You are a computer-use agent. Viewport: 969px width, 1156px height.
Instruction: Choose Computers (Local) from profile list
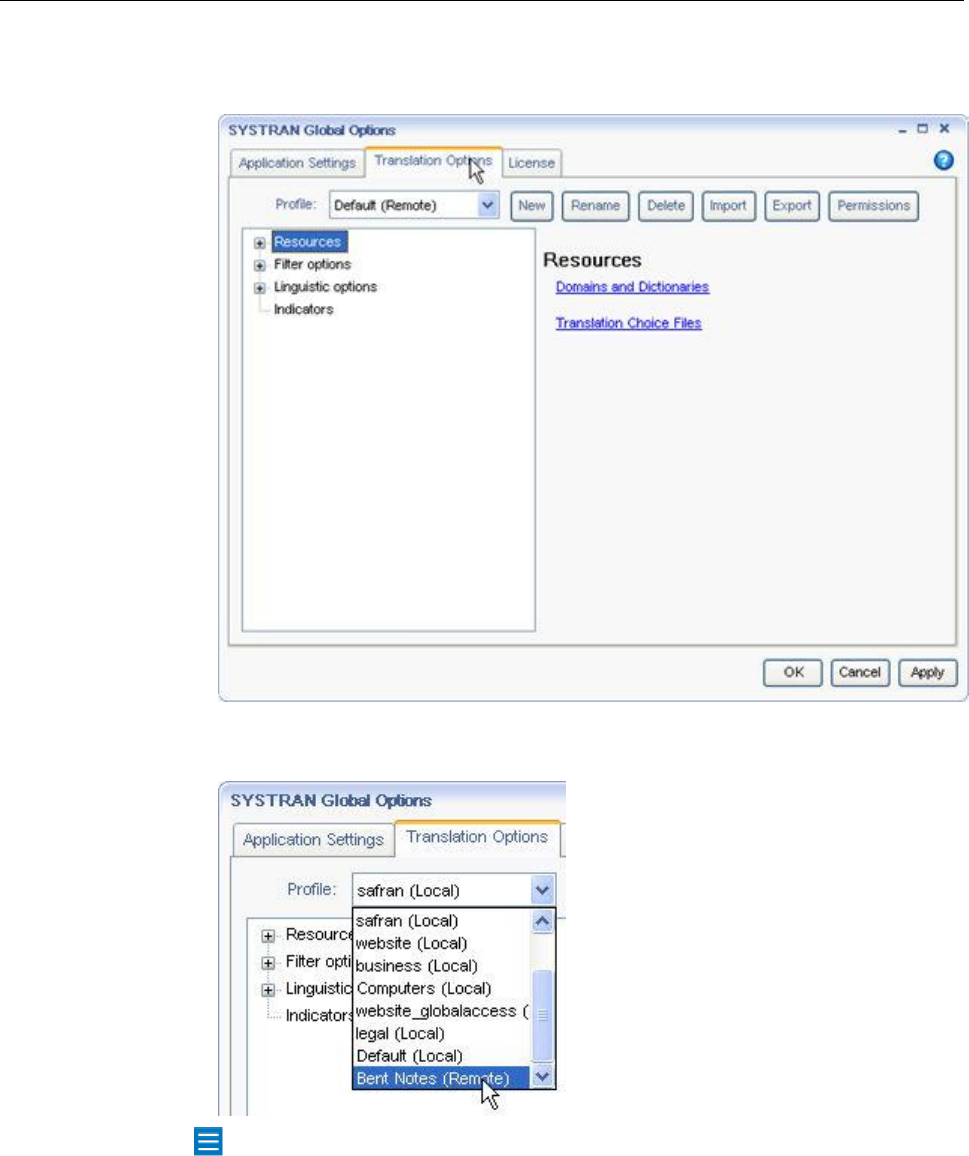(x=441, y=988)
